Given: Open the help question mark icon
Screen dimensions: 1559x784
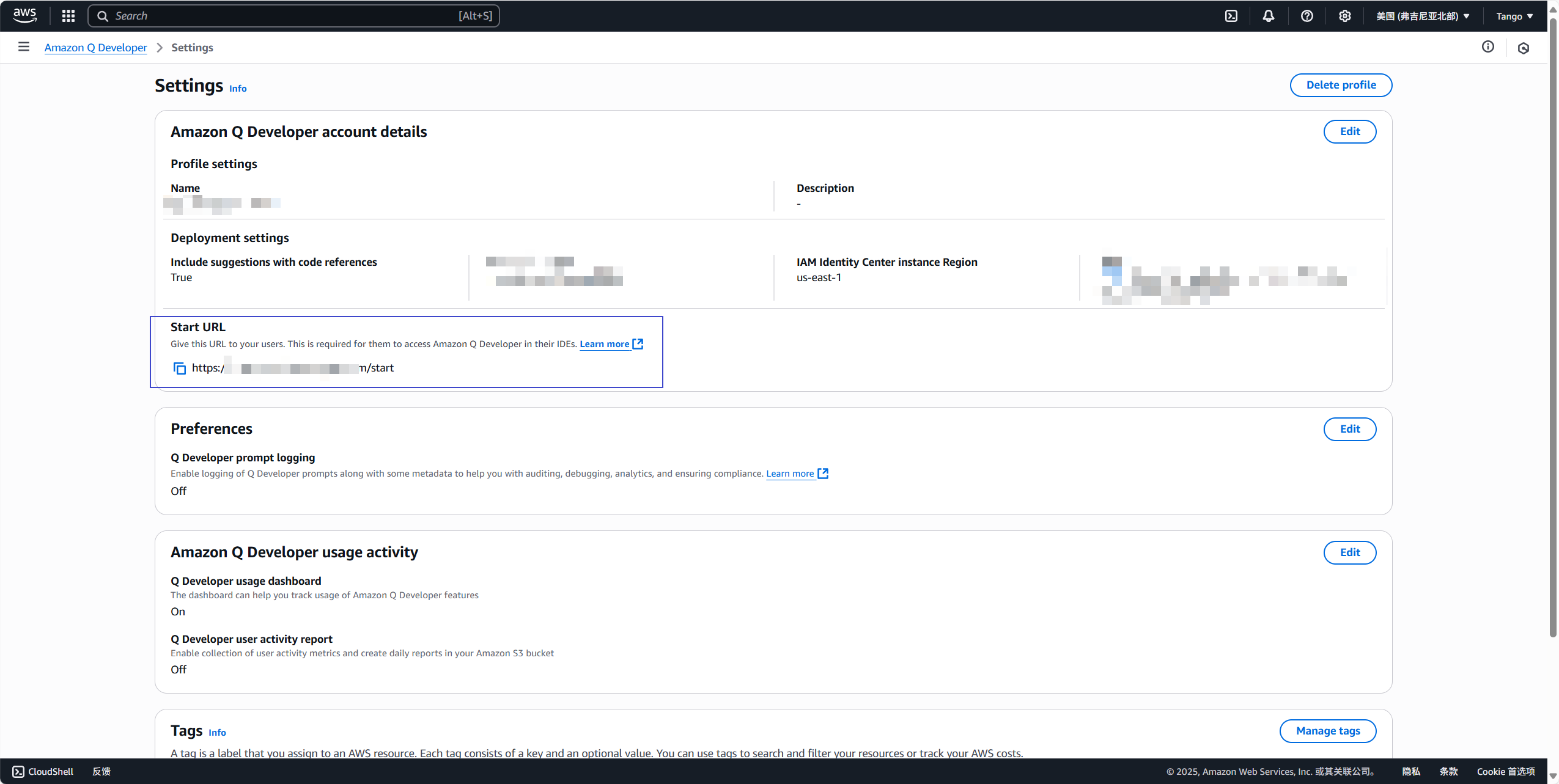Looking at the screenshot, I should (1307, 16).
